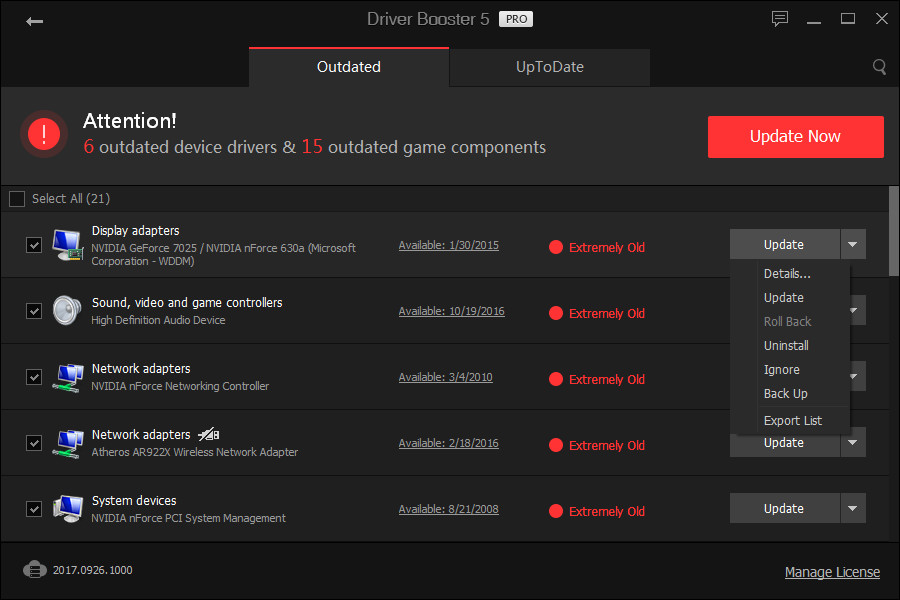
Task: Click the red attention exclamation icon
Action: (43, 133)
